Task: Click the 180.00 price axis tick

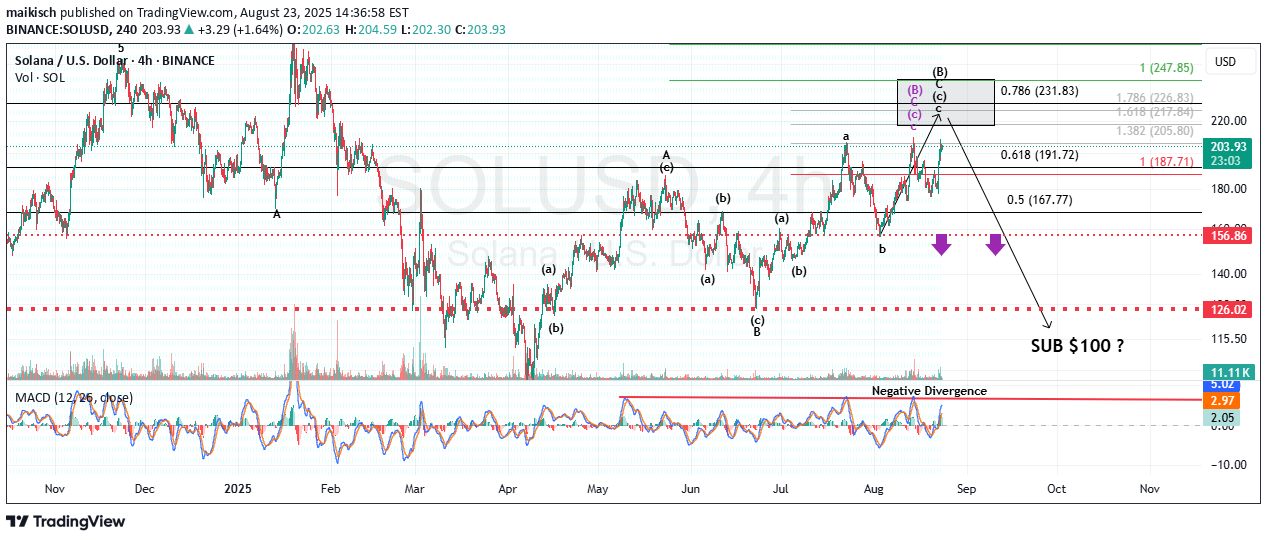Action: click(x=1228, y=189)
